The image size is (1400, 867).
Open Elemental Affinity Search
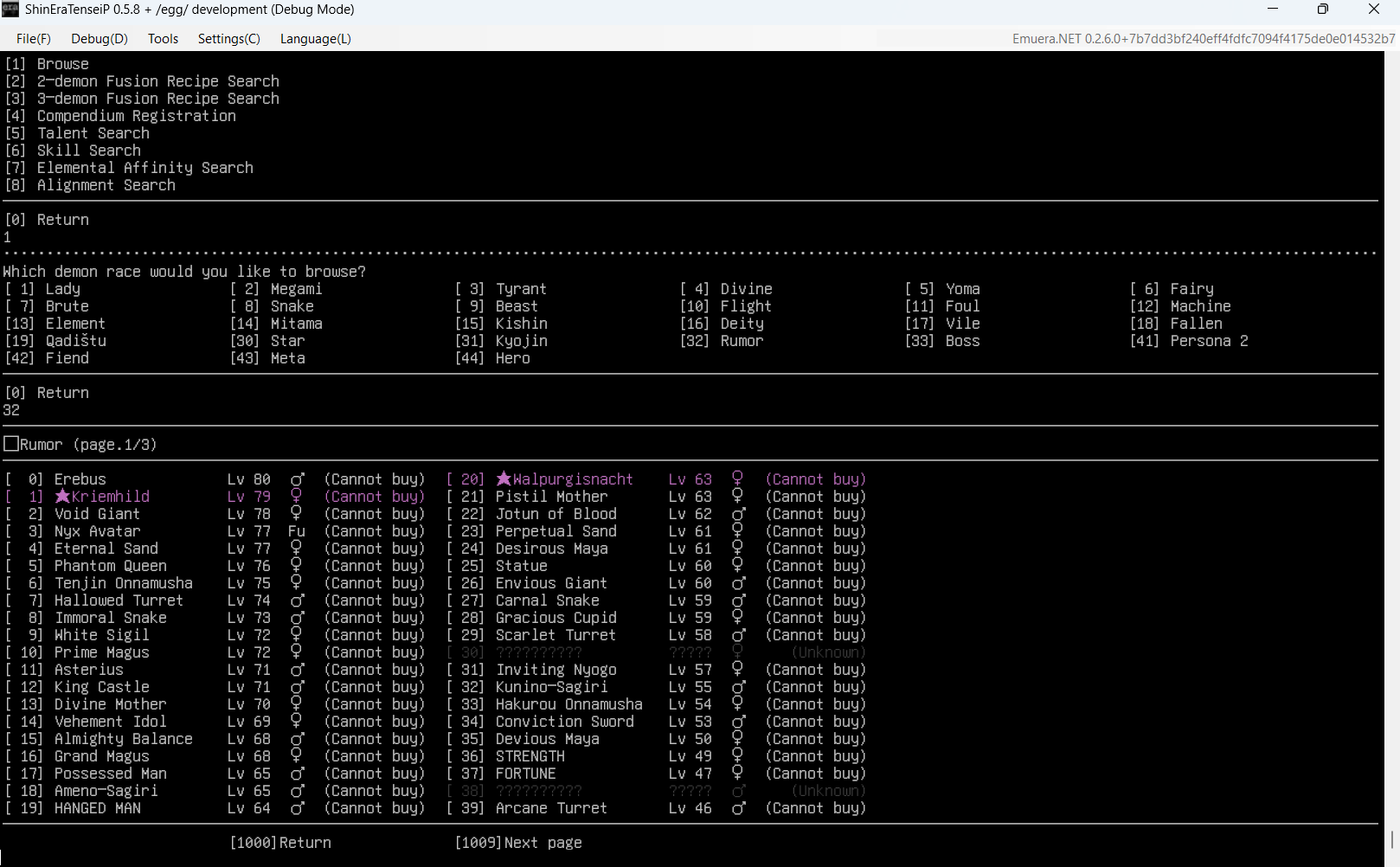tap(129, 168)
